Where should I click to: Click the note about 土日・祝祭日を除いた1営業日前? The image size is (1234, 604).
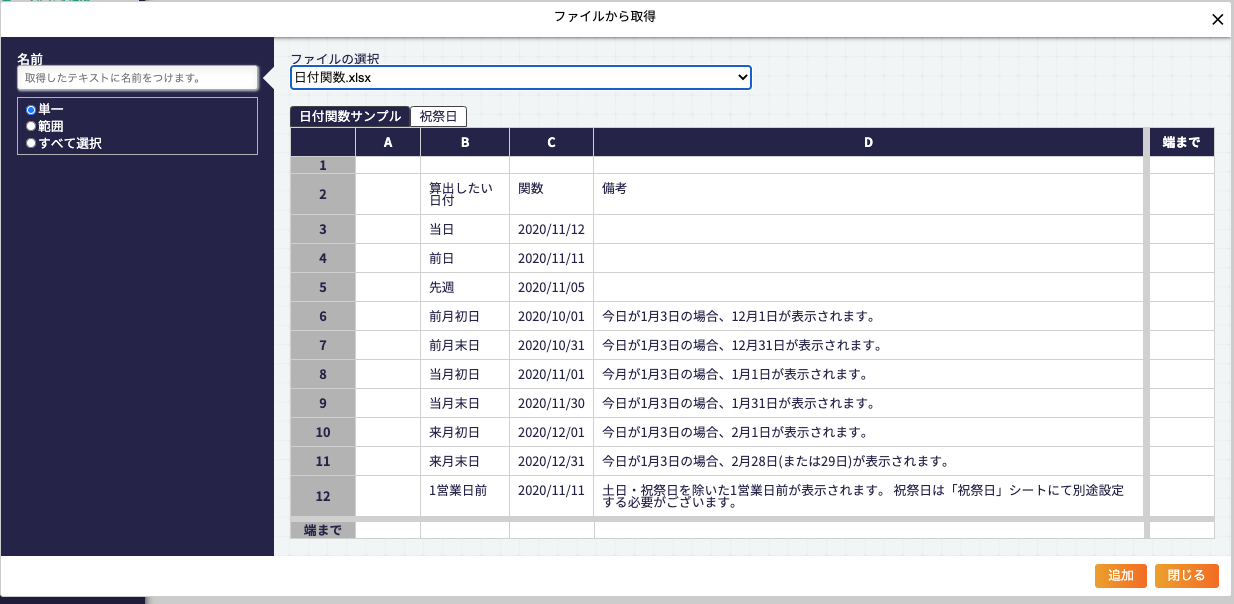868,496
